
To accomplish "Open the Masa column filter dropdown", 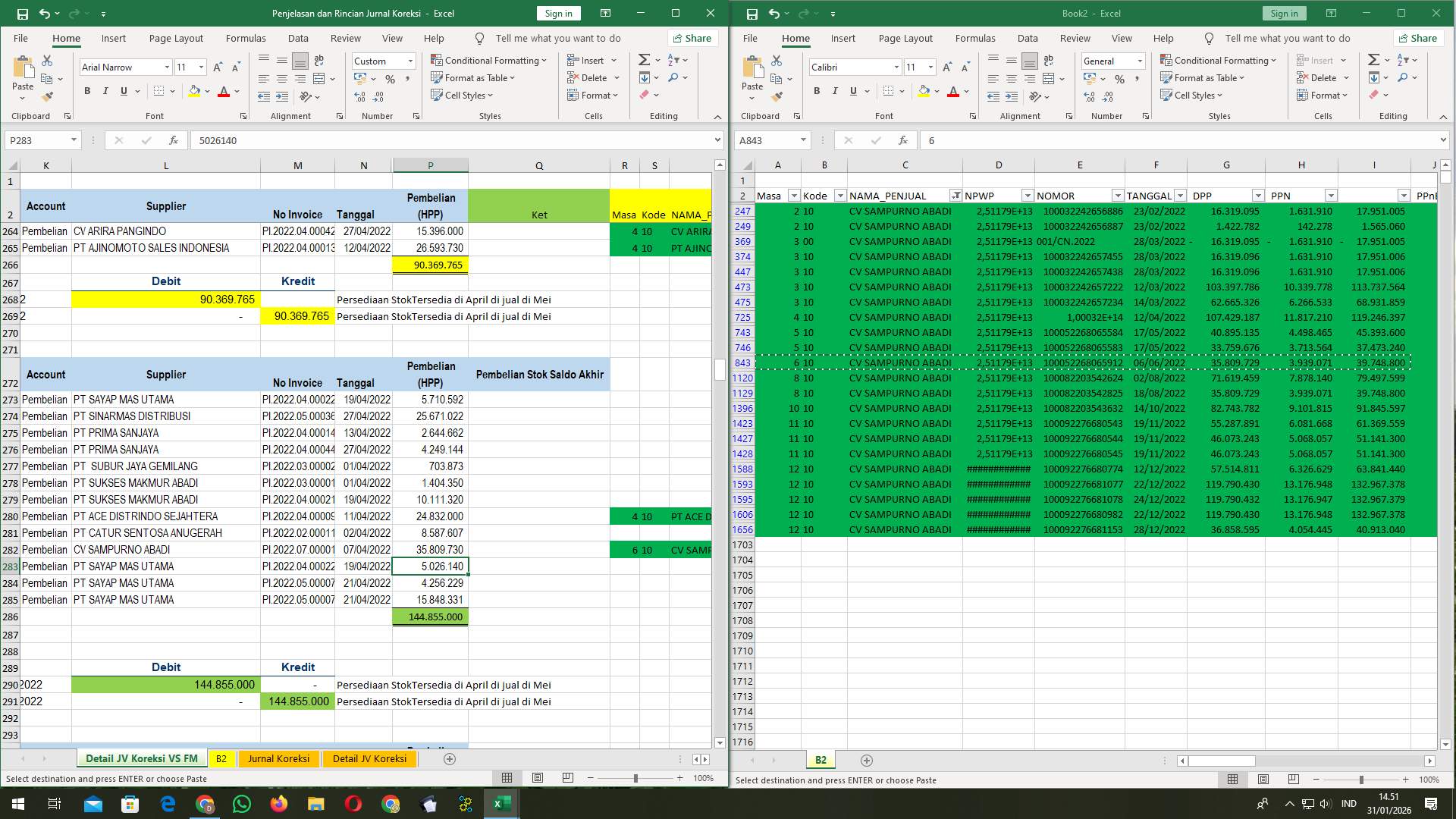I will point(794,195).
